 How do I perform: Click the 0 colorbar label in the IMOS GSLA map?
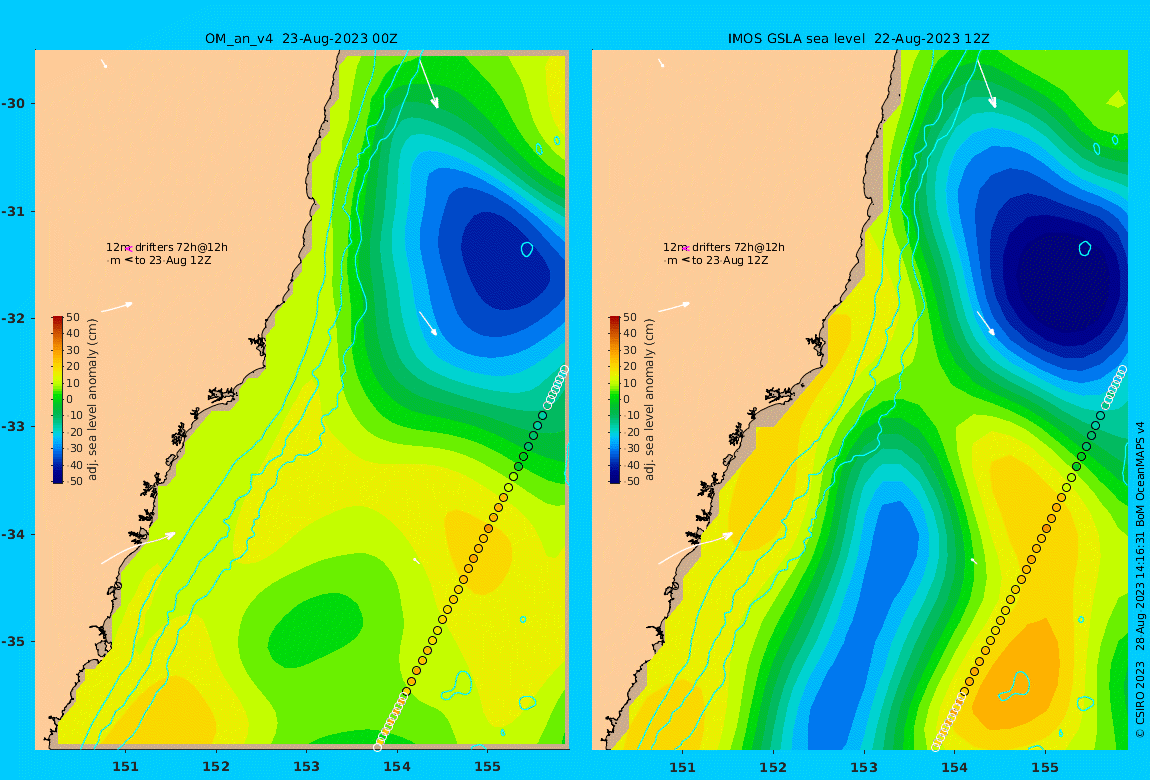[x=626, y=400]
